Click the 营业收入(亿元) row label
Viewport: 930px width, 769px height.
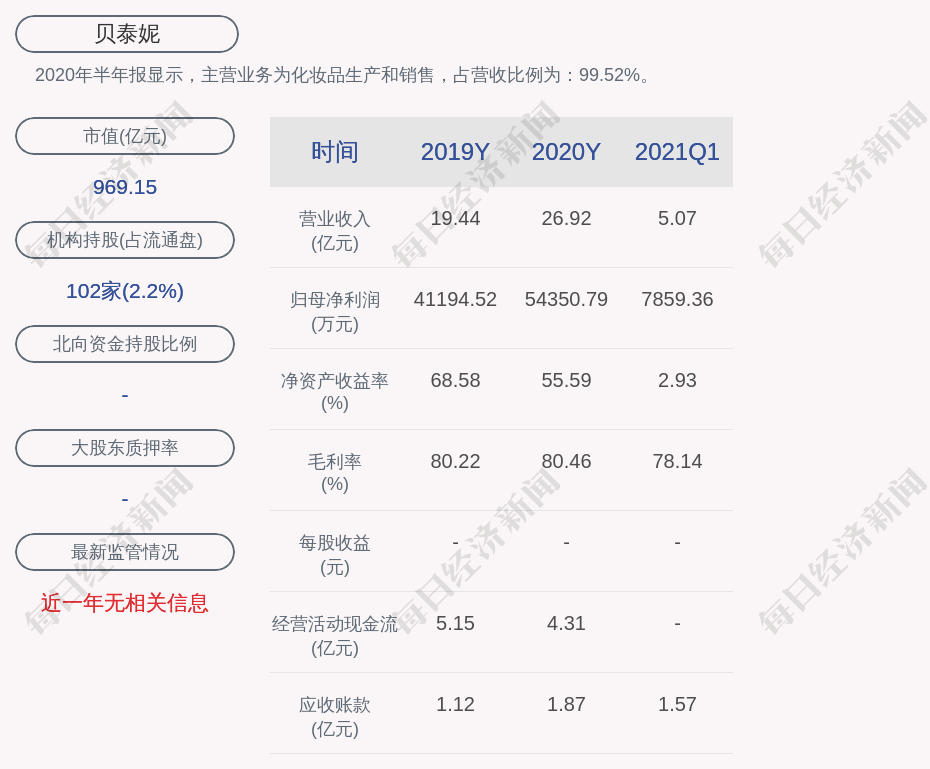click(335, 231)
